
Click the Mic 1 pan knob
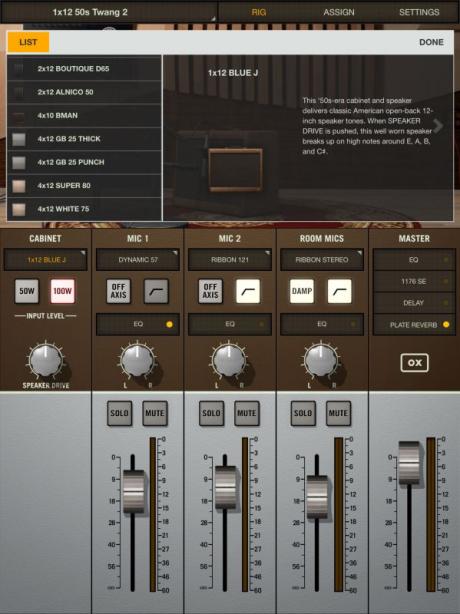tap(137, 361)
